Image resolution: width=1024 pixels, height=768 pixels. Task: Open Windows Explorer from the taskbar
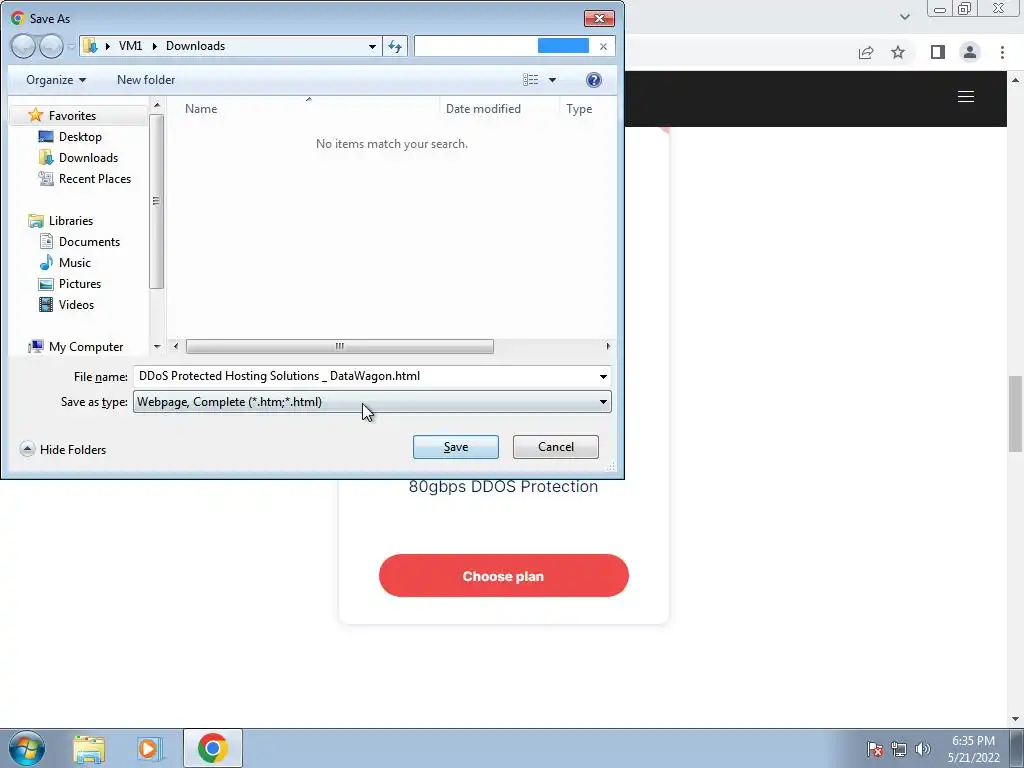click(89, 748)
